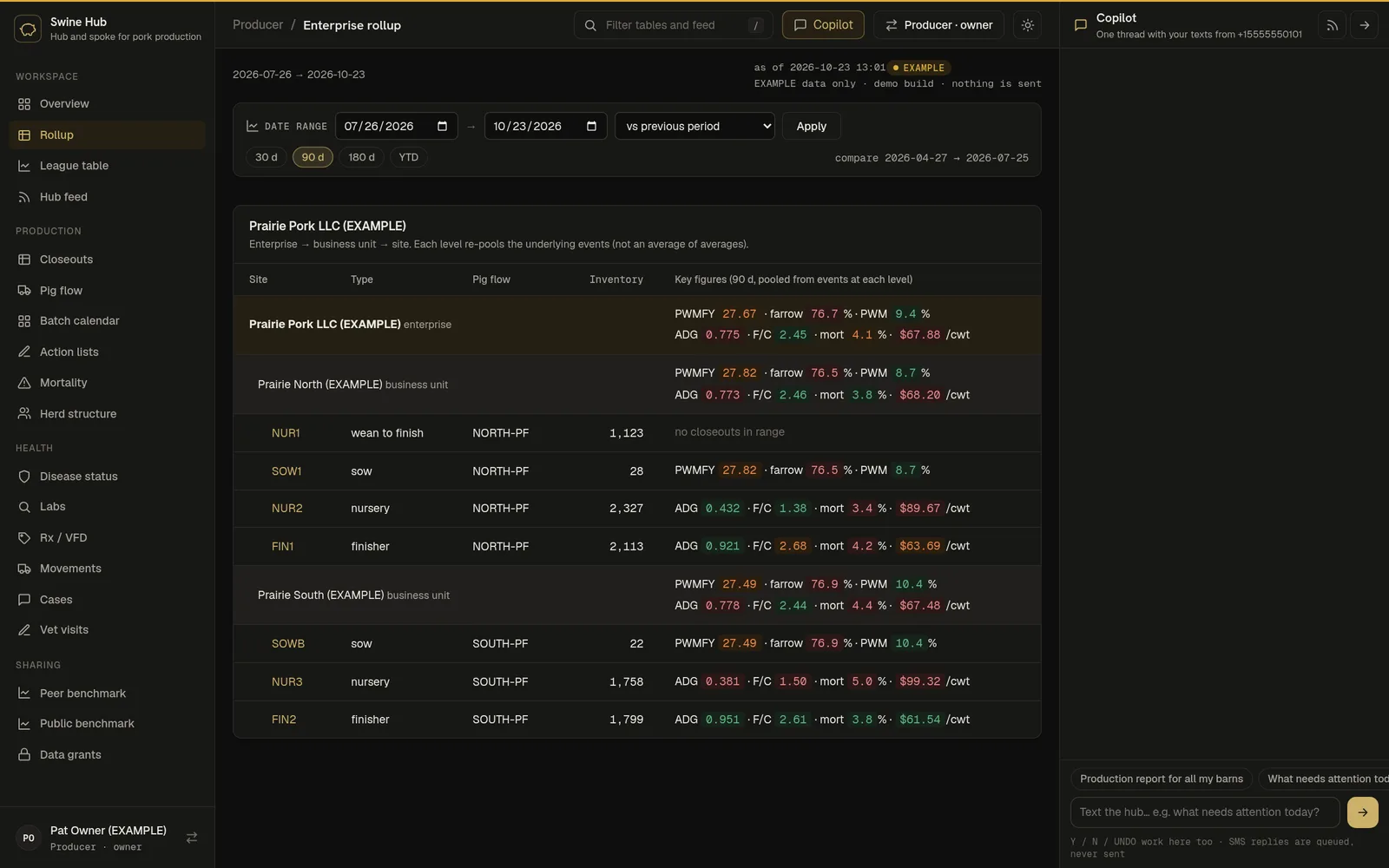
Task: Click the PO avatar badge
Action: pyautogui.click(x=29, y=838)
